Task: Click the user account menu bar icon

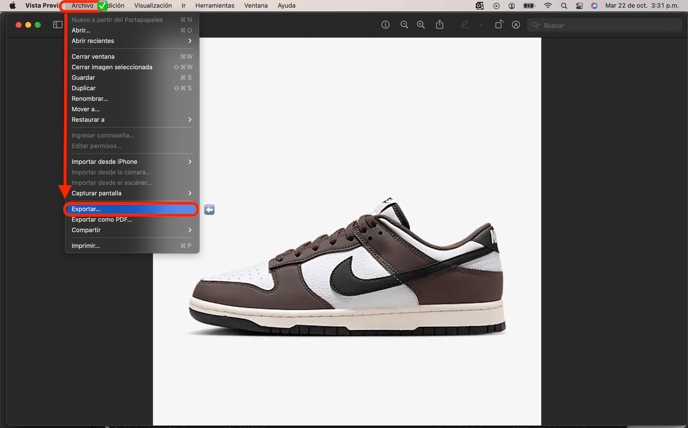Action: tap(512, 6)
